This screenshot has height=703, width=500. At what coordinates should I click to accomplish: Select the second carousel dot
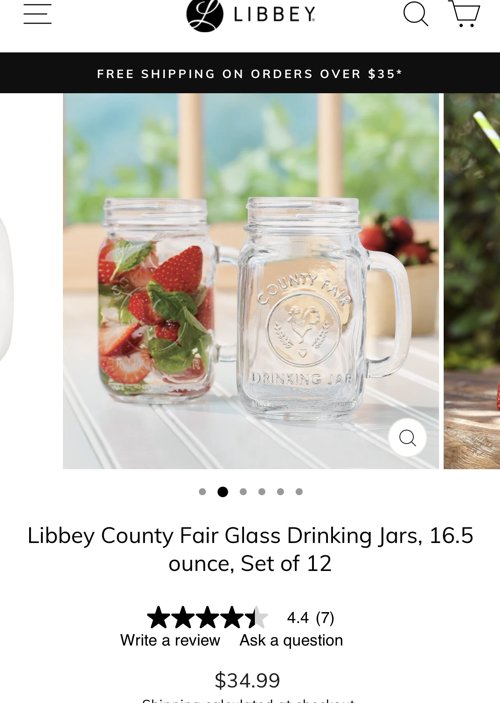pos(222,492)
